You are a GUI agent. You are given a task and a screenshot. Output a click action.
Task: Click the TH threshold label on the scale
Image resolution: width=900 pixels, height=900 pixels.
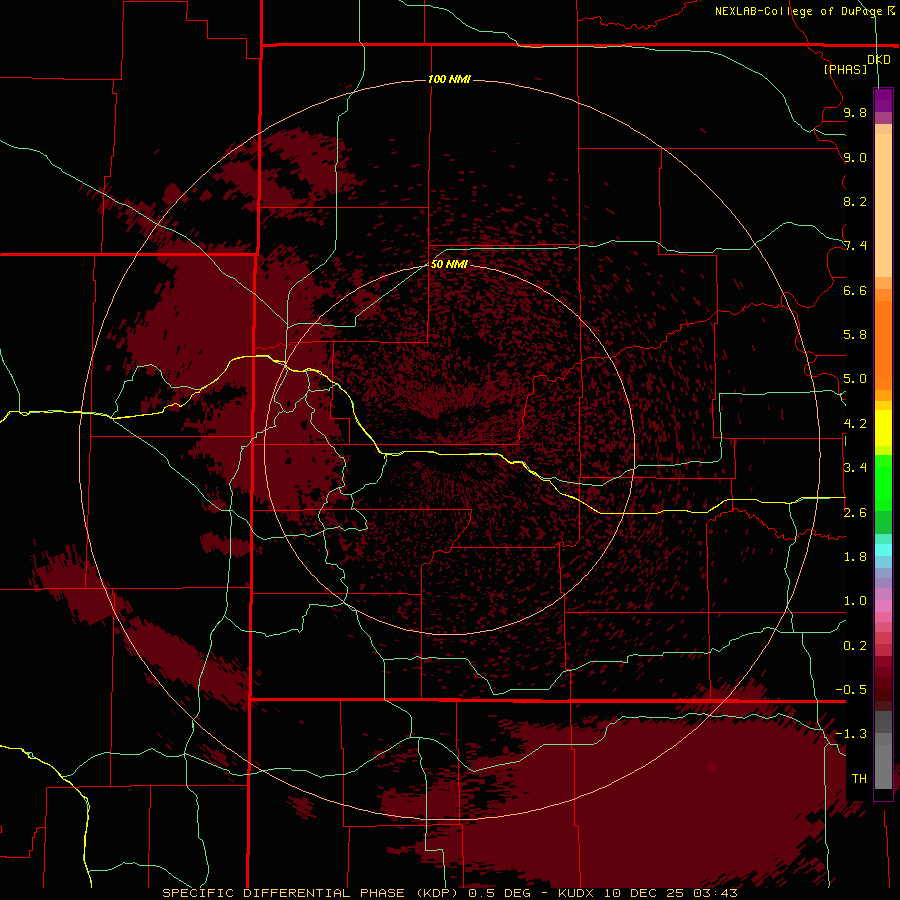point(859,779)
